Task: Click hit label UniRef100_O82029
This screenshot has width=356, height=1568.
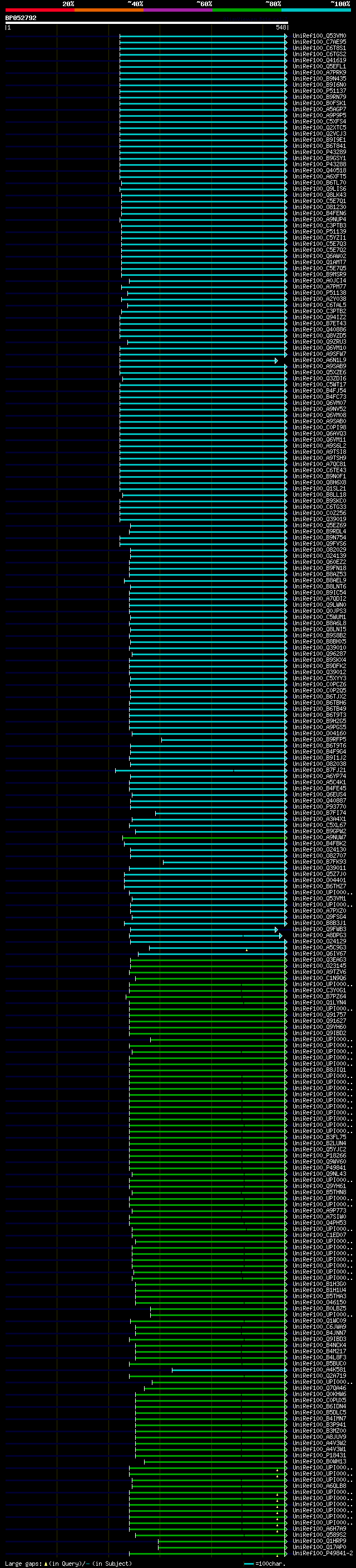Action: tap(319, 550)
